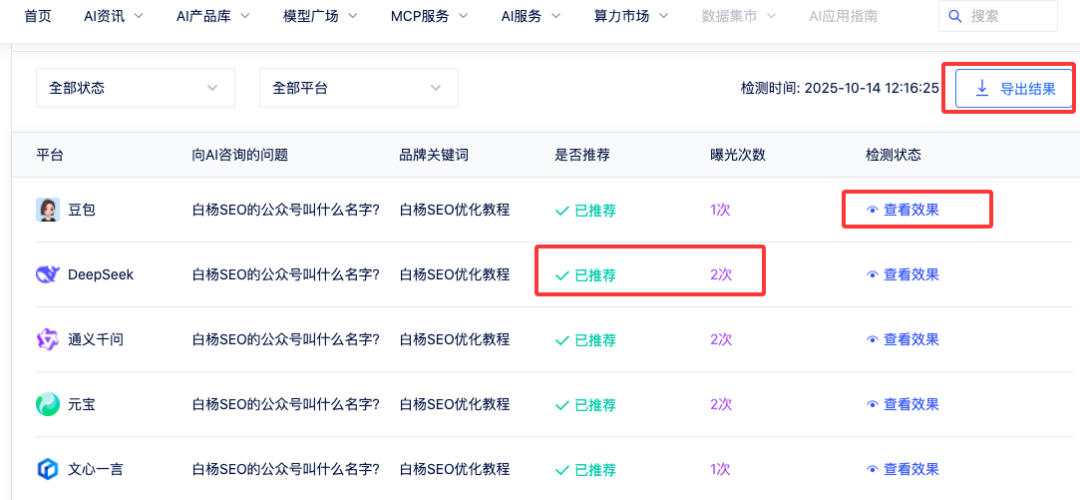Click the 文心一言 blue logo icon
Screen dimensions: 1080x500
(x=48, y=469)
